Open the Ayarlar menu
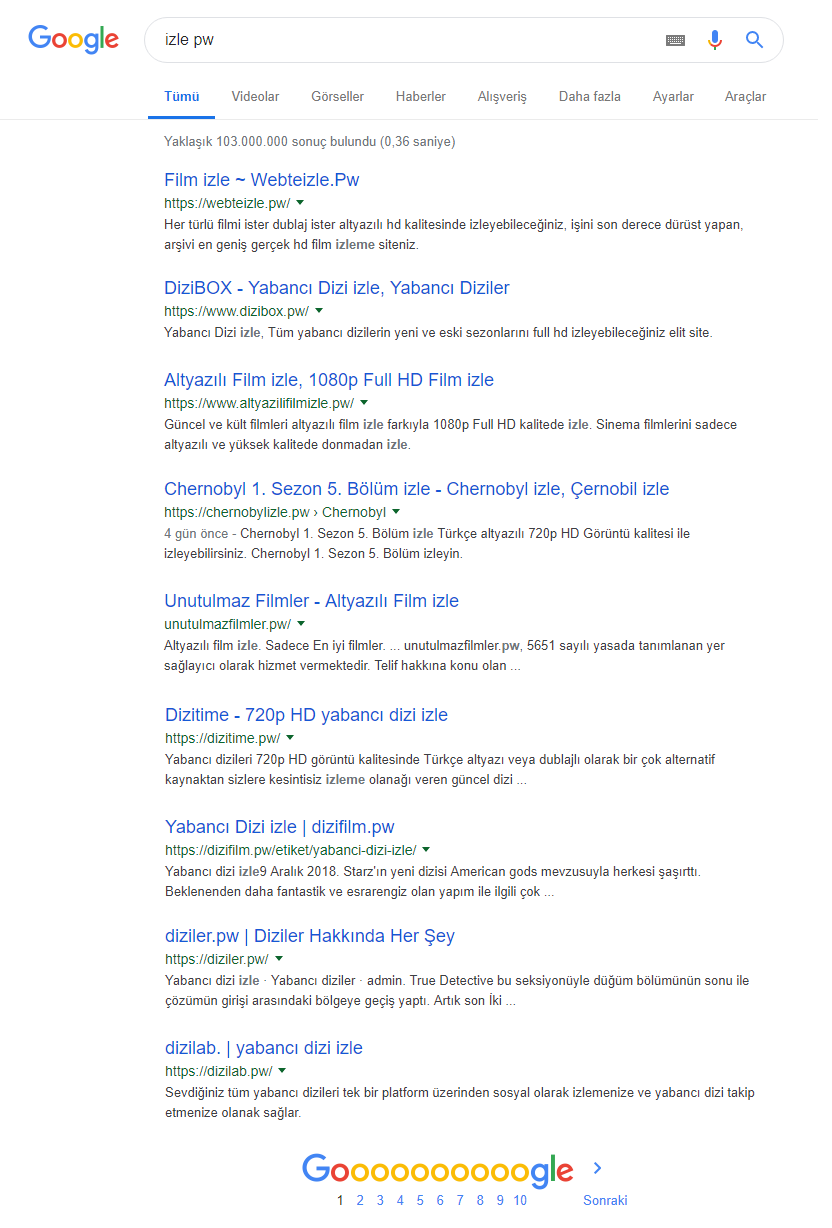The width and height of the screenshot is (832, 1228). pos(673,97)
